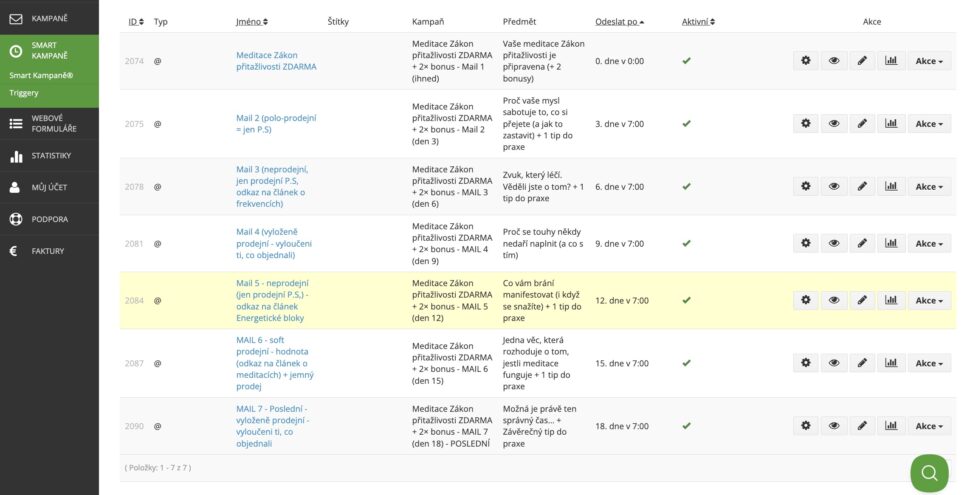Image resolution: width=970 pixels, height=495 pixels.
Task: Toggle active checkmark for Mail 3 row
Action: [x=686, y=187]
